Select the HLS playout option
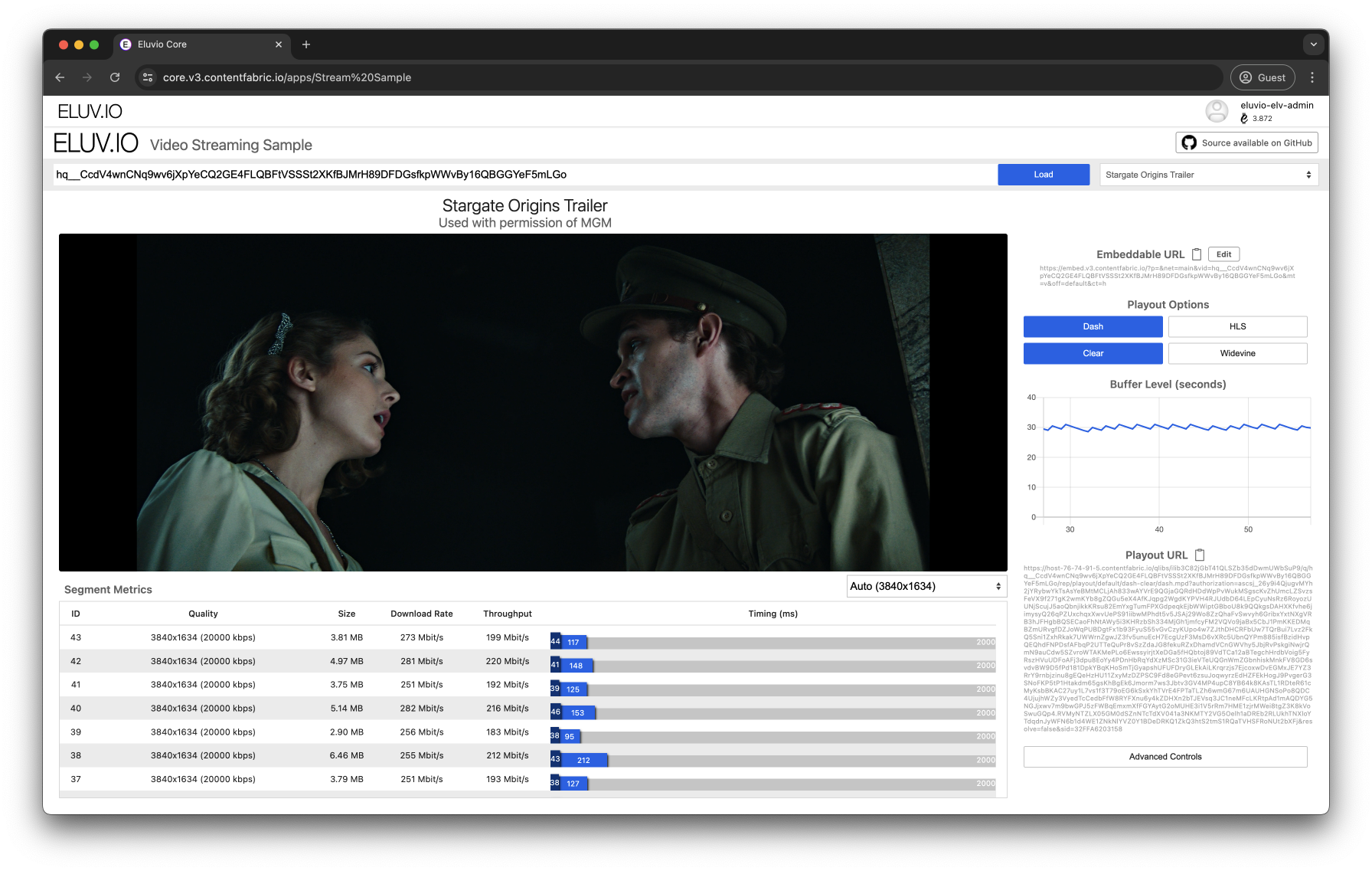The height and width of the screenshot is (871, 1372). [1237, 326]
